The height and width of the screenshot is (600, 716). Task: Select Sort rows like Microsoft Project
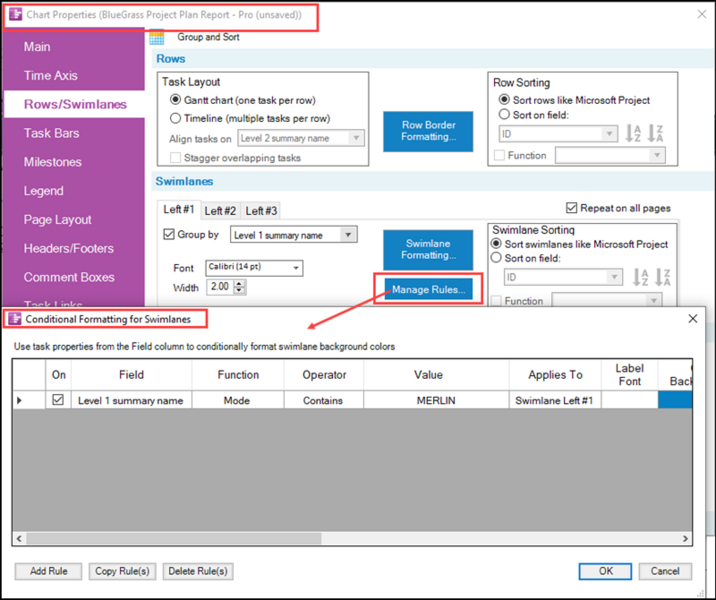(504, 100)
